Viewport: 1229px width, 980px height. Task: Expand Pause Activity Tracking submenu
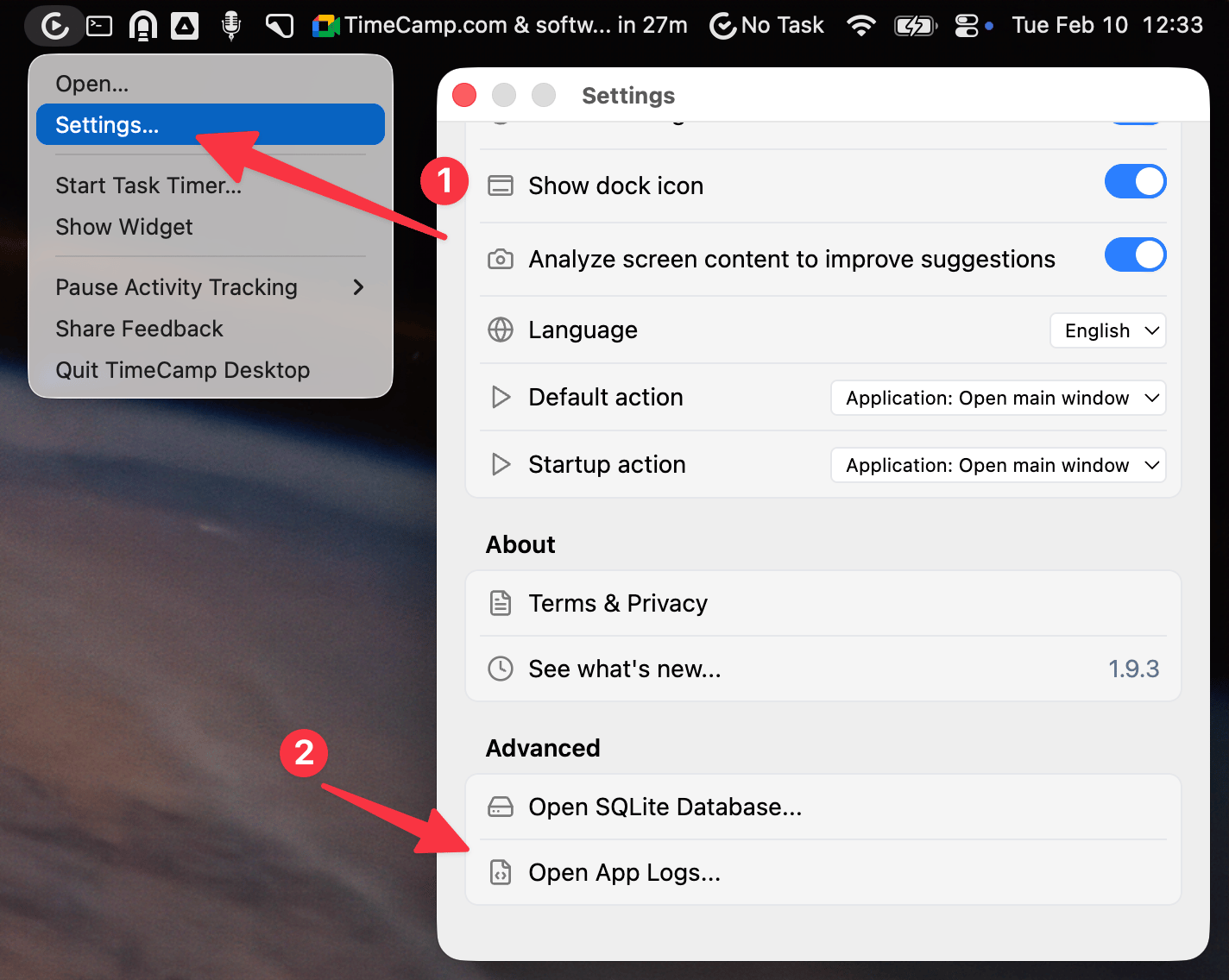pyautogui.click(x=176, y=287)
